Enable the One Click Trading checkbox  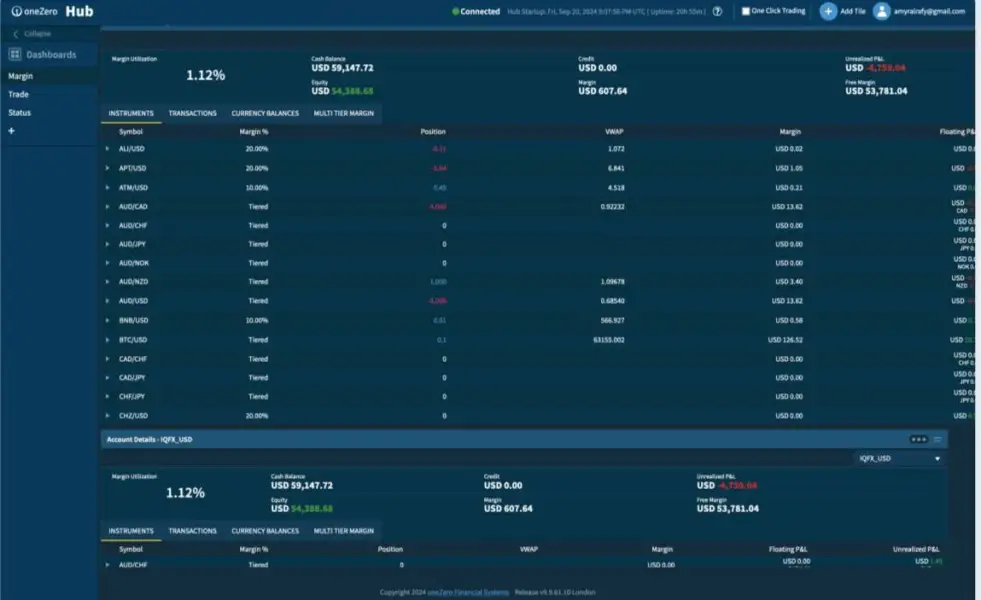tap(745, 11)
